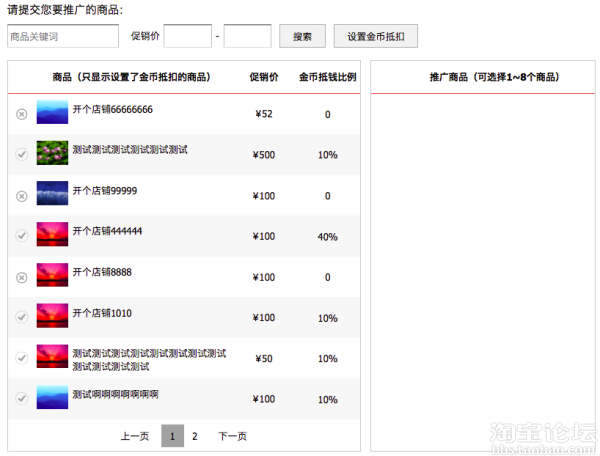Open thumbnail of 开个店铺99999

(52, 193)
